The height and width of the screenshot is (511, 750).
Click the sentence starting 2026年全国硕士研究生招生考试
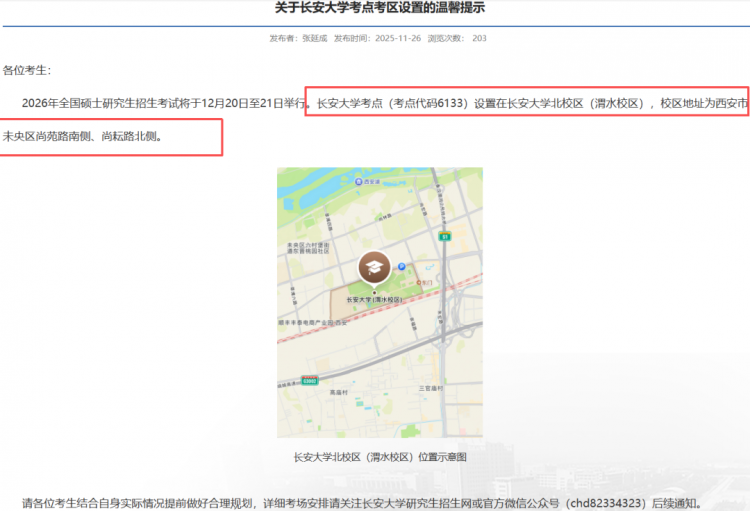(x=164, y=103)
